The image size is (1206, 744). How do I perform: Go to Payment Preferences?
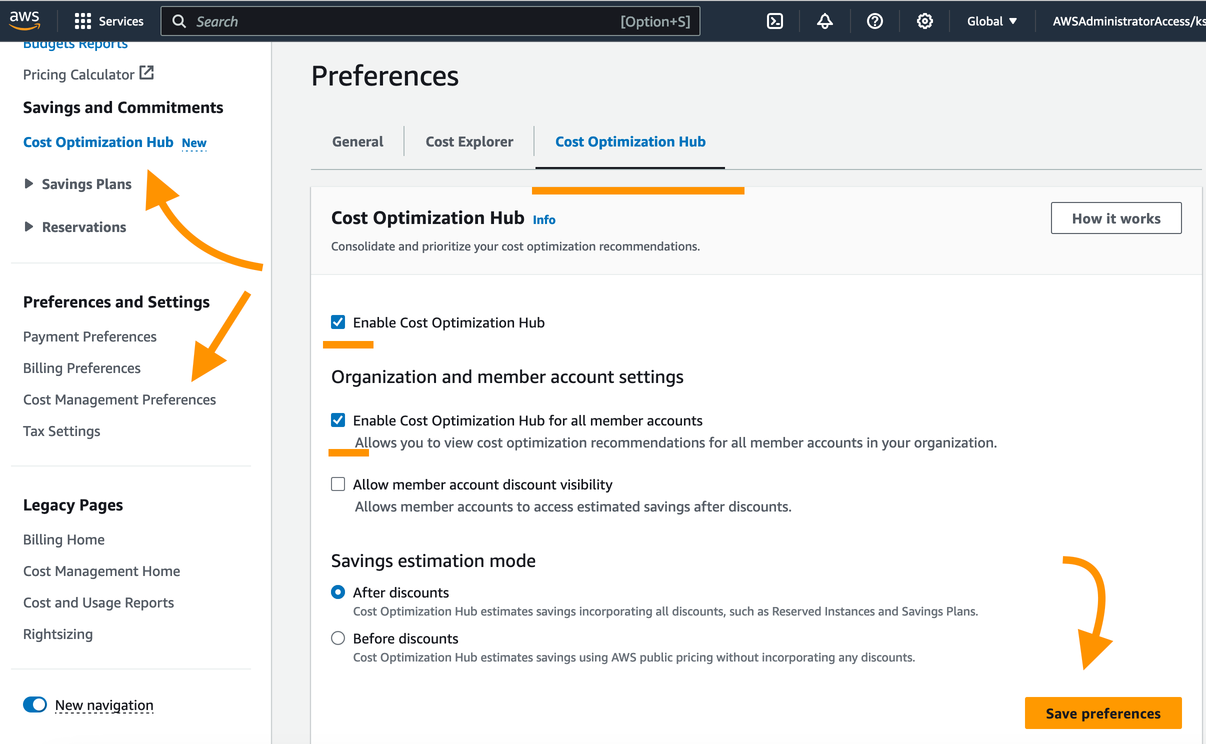coord(90,337)
